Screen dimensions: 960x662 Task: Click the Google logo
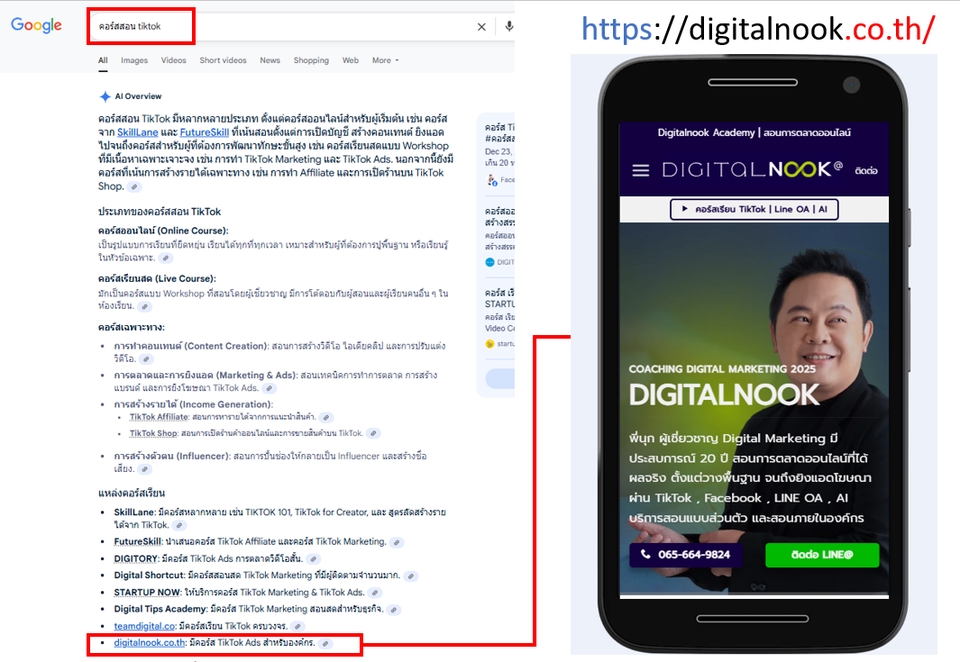click(37, 26)
